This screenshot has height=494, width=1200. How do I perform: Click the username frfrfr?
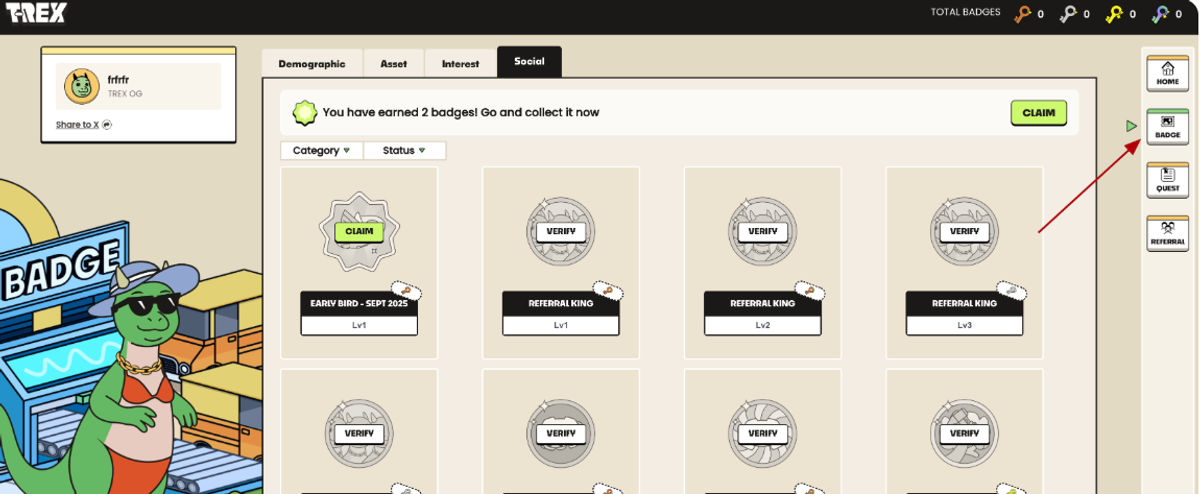pyautogui.click(x=118, y=80)
